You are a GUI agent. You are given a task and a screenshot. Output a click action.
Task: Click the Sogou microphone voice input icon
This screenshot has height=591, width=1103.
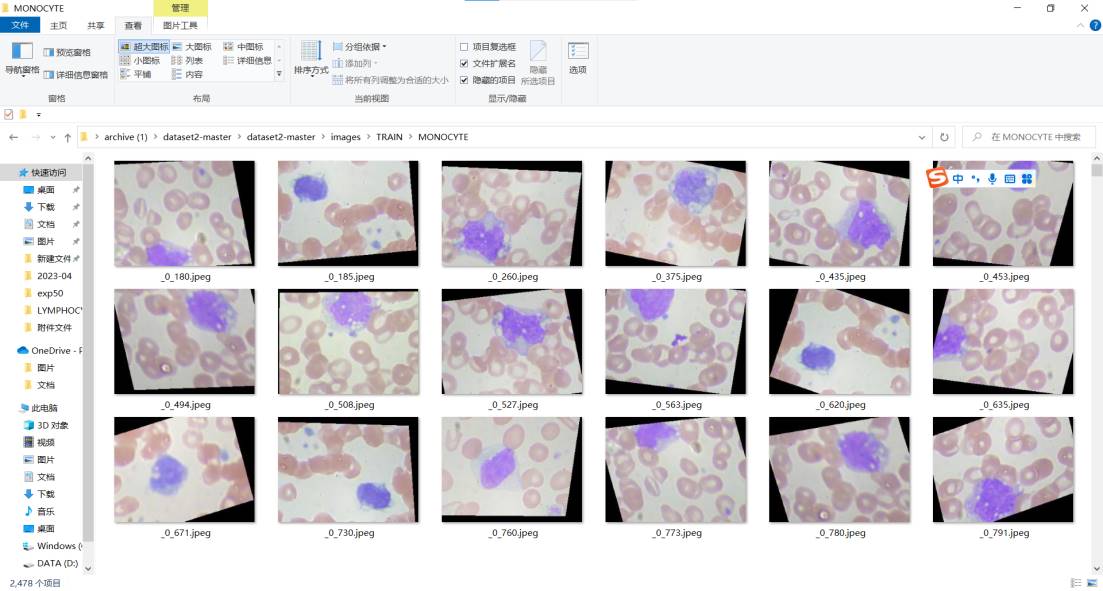tap(992, 178)
